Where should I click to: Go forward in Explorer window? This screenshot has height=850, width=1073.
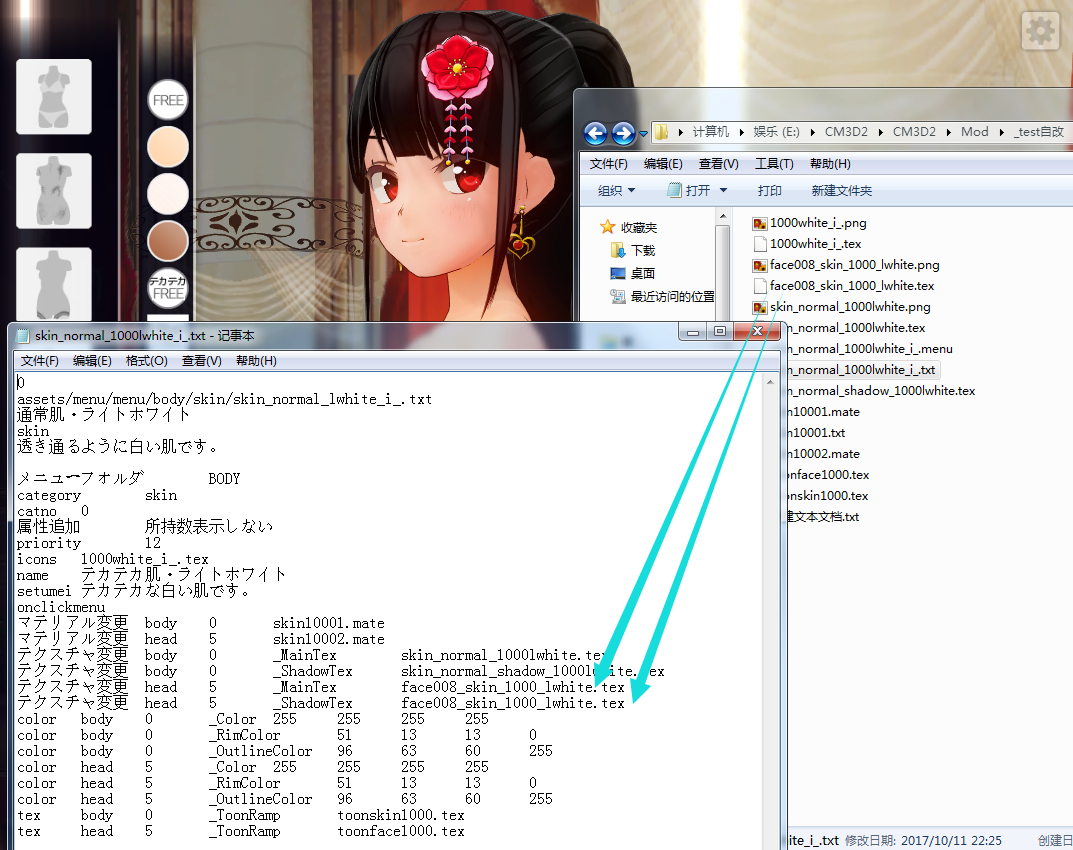tap(623, 133)
